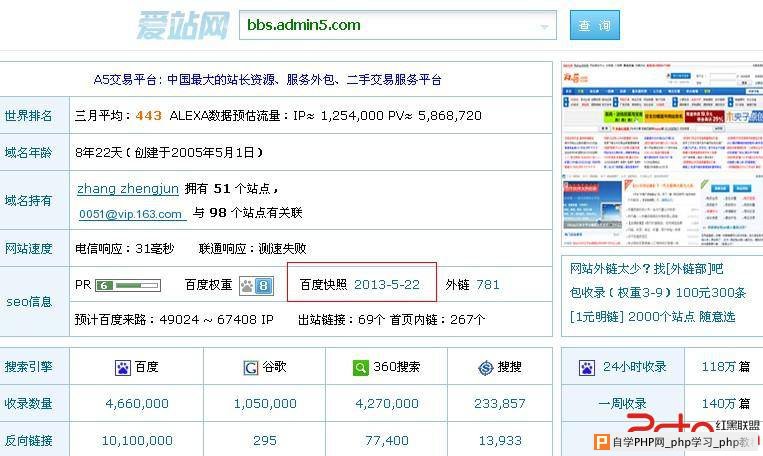Click the Baidu paw icon beside 24小时收录
Screen dimensions: 763x456
tap(587, 367)
